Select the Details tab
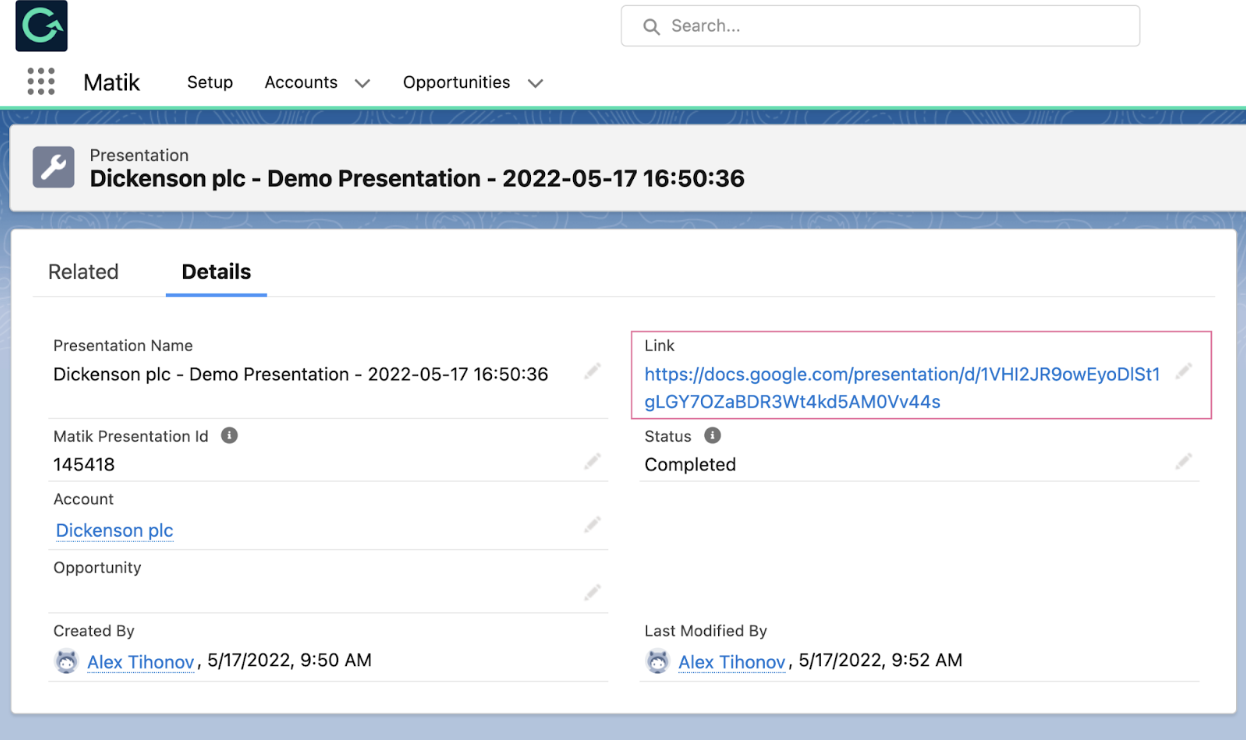Image resolution: width=1246 pixels, height=740 pixels. 216,272
